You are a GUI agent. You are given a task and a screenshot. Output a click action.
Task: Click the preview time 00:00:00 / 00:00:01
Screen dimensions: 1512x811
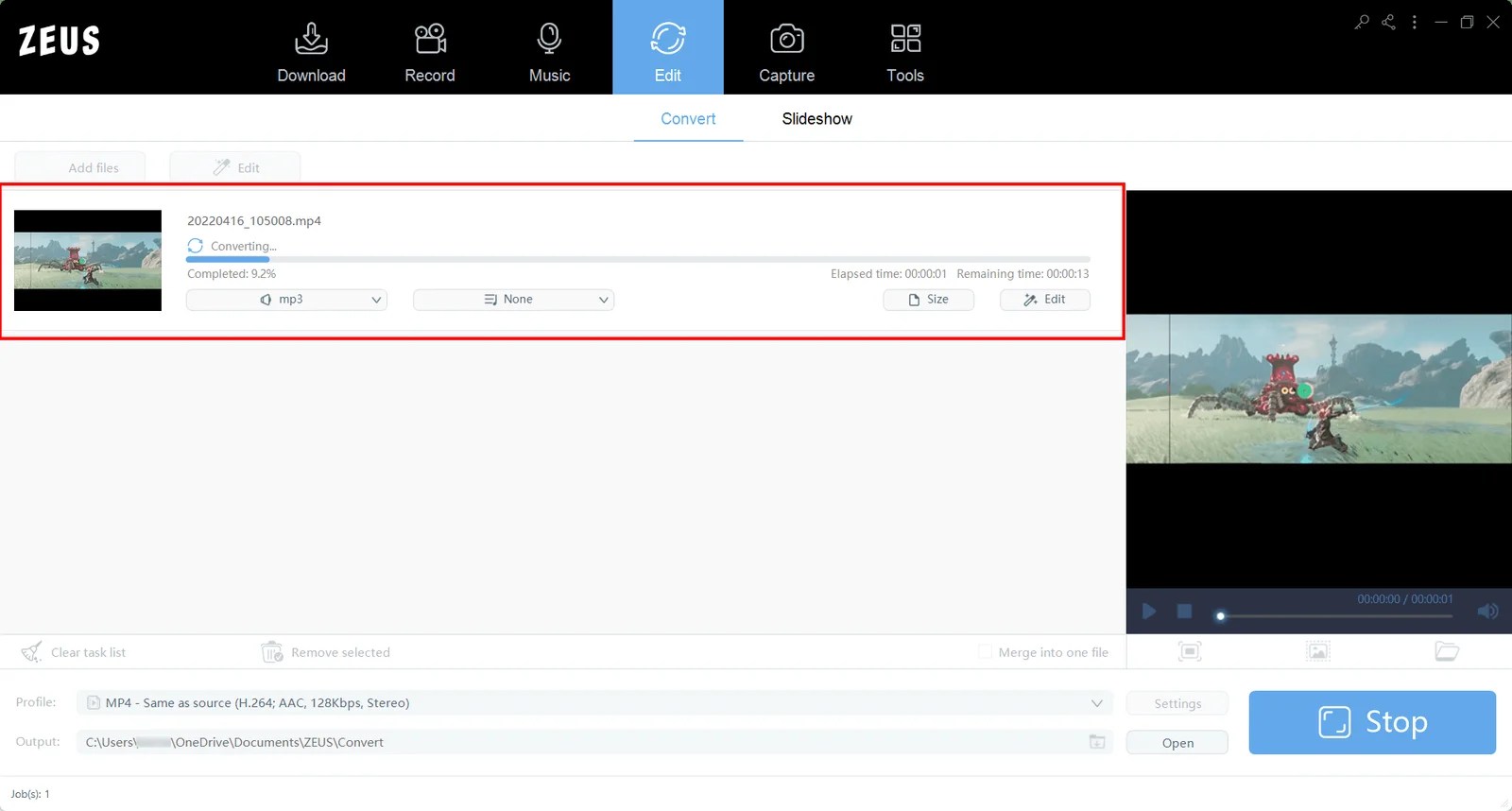coord(1405,599)
